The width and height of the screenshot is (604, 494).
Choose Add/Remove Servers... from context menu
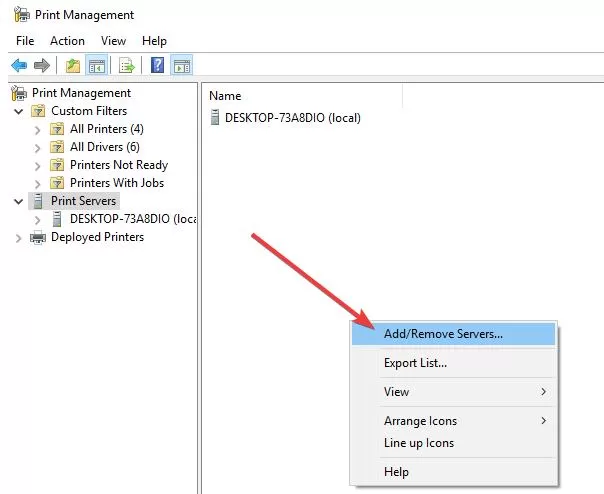pos(453,334)
